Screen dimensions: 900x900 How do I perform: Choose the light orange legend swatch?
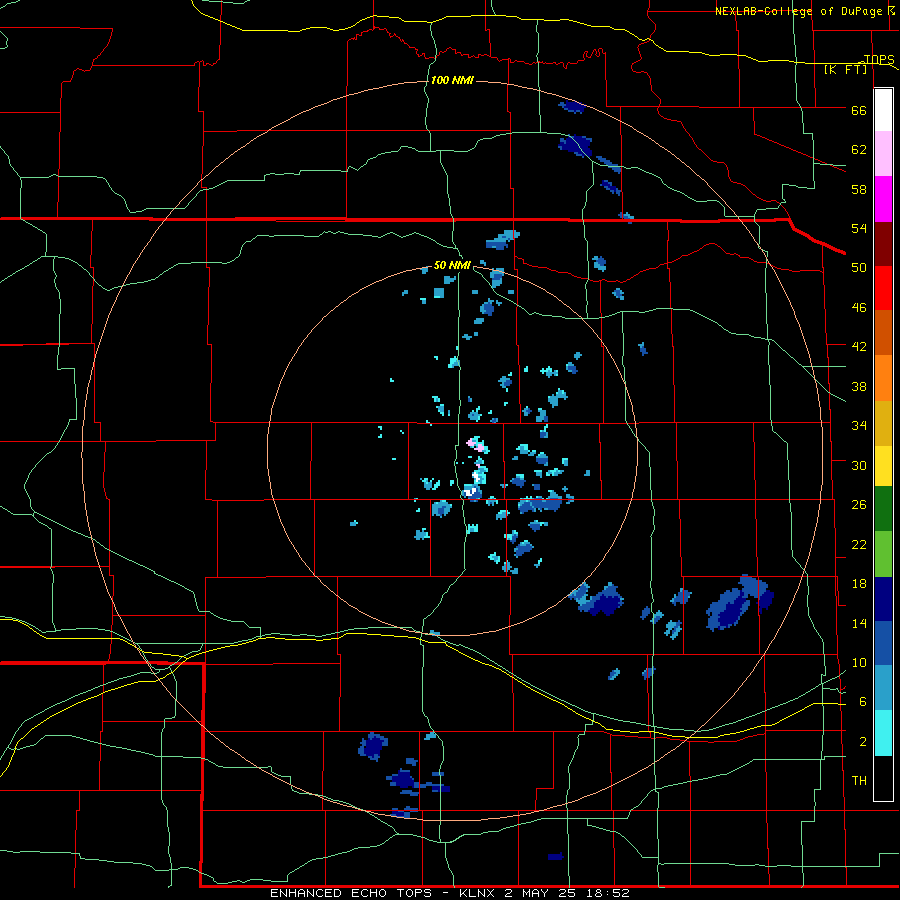tap(883, 378)
